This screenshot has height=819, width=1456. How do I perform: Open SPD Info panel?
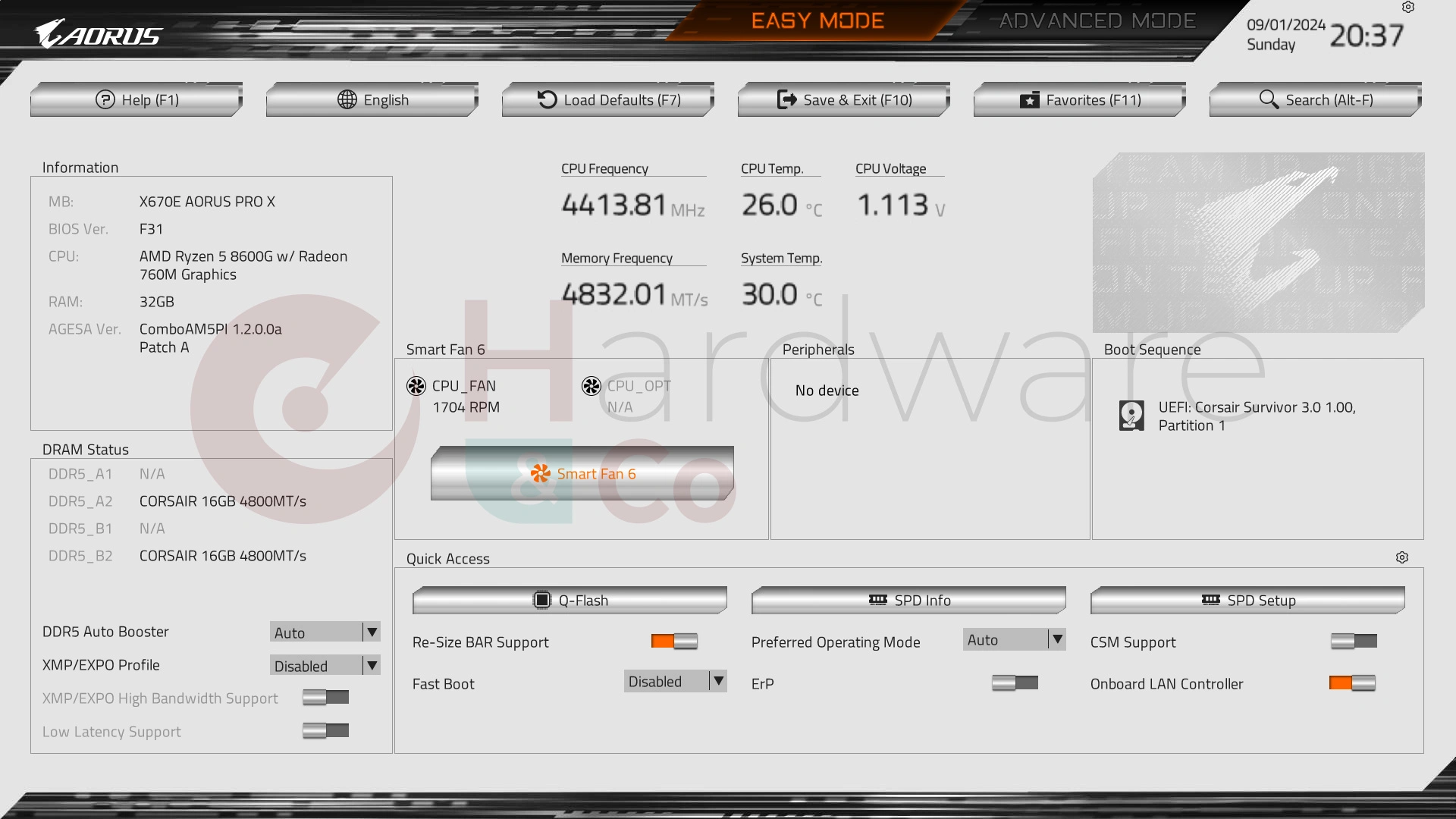coord(909,599)
